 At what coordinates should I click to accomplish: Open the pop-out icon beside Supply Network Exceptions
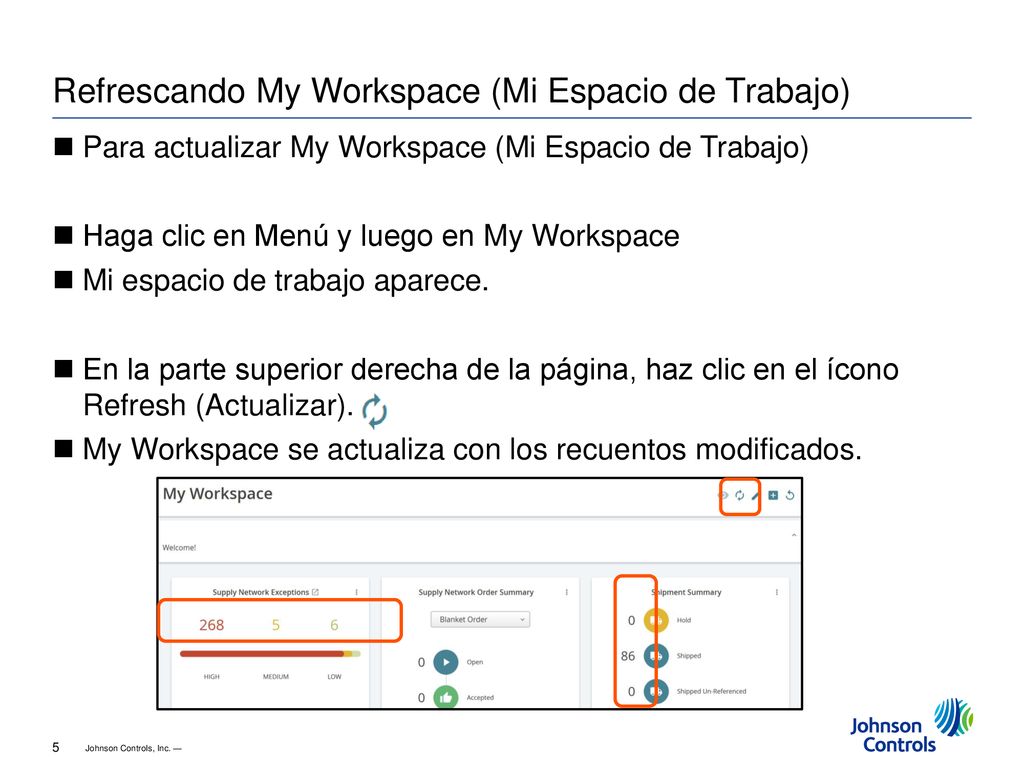click(315, 592)
